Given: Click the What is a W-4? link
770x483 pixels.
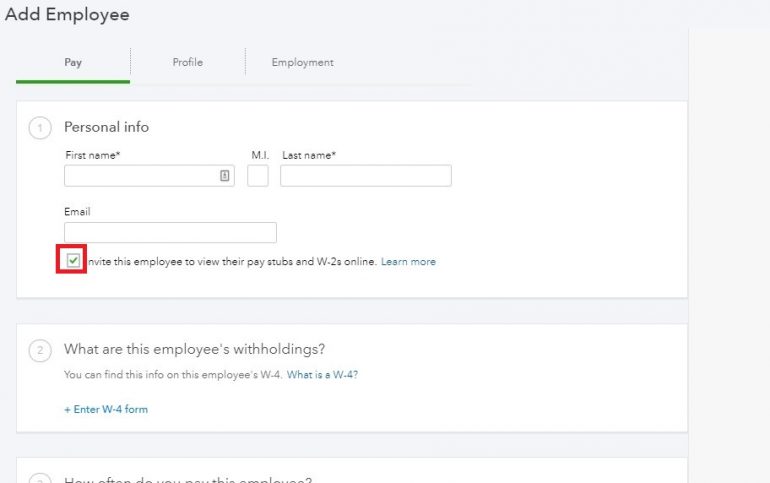Looking at the screenshot, I should (322, 375).
